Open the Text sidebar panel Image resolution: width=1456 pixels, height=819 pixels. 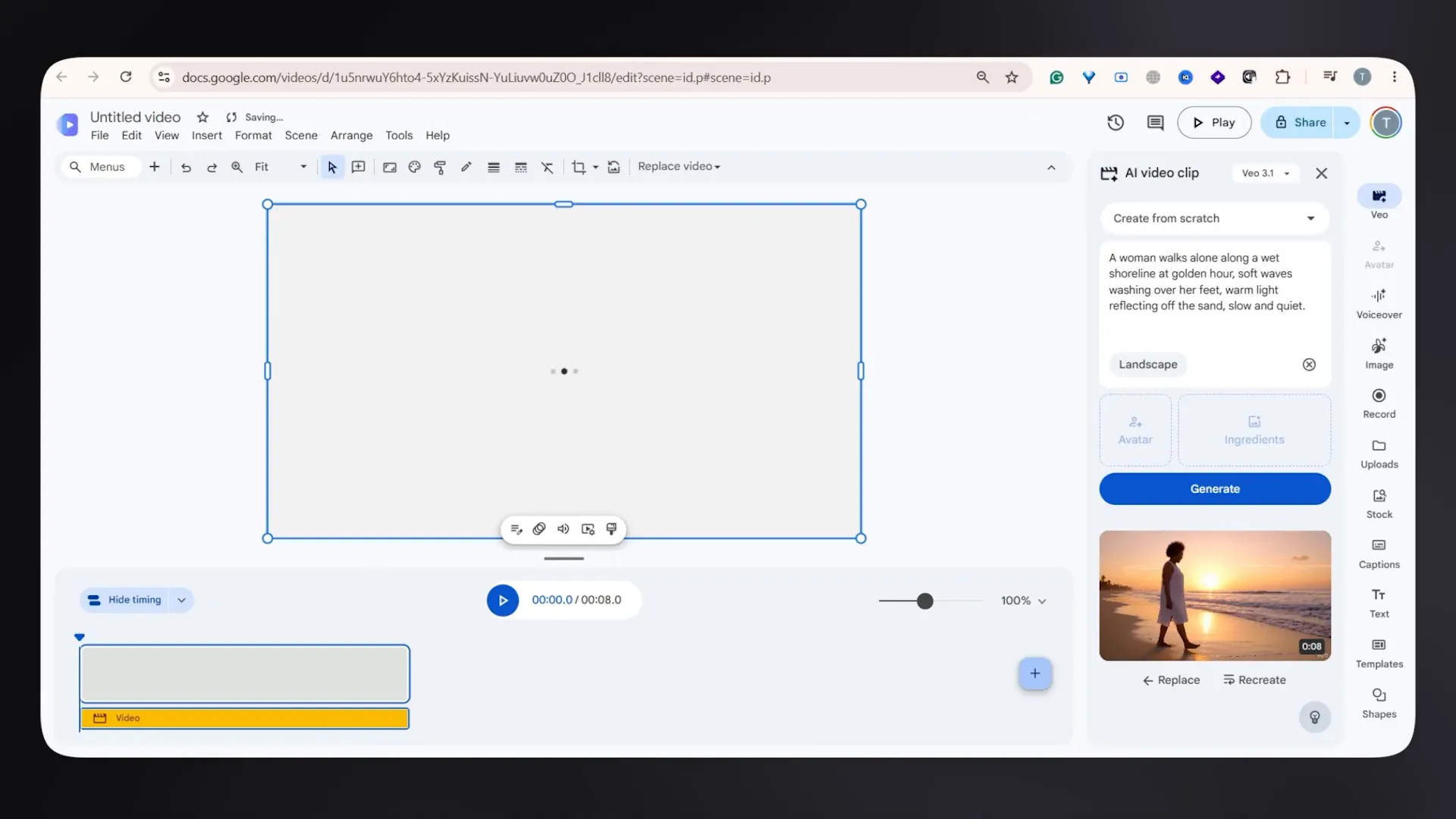pyautogui.click(x=1379, y=603)
